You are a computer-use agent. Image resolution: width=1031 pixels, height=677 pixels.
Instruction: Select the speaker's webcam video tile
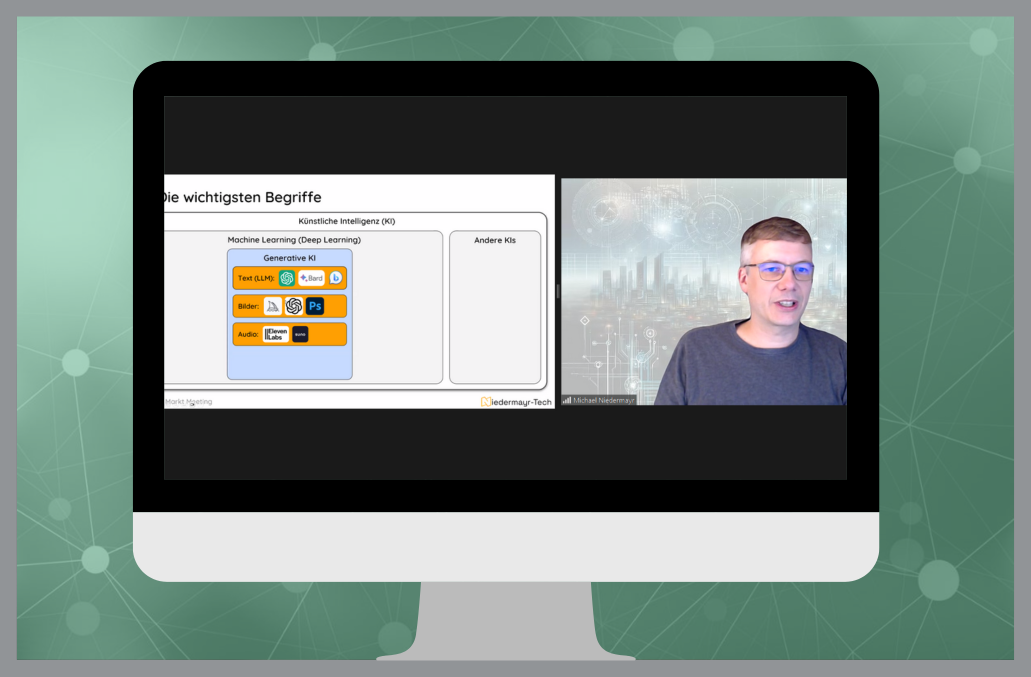(x=704, y=292)
